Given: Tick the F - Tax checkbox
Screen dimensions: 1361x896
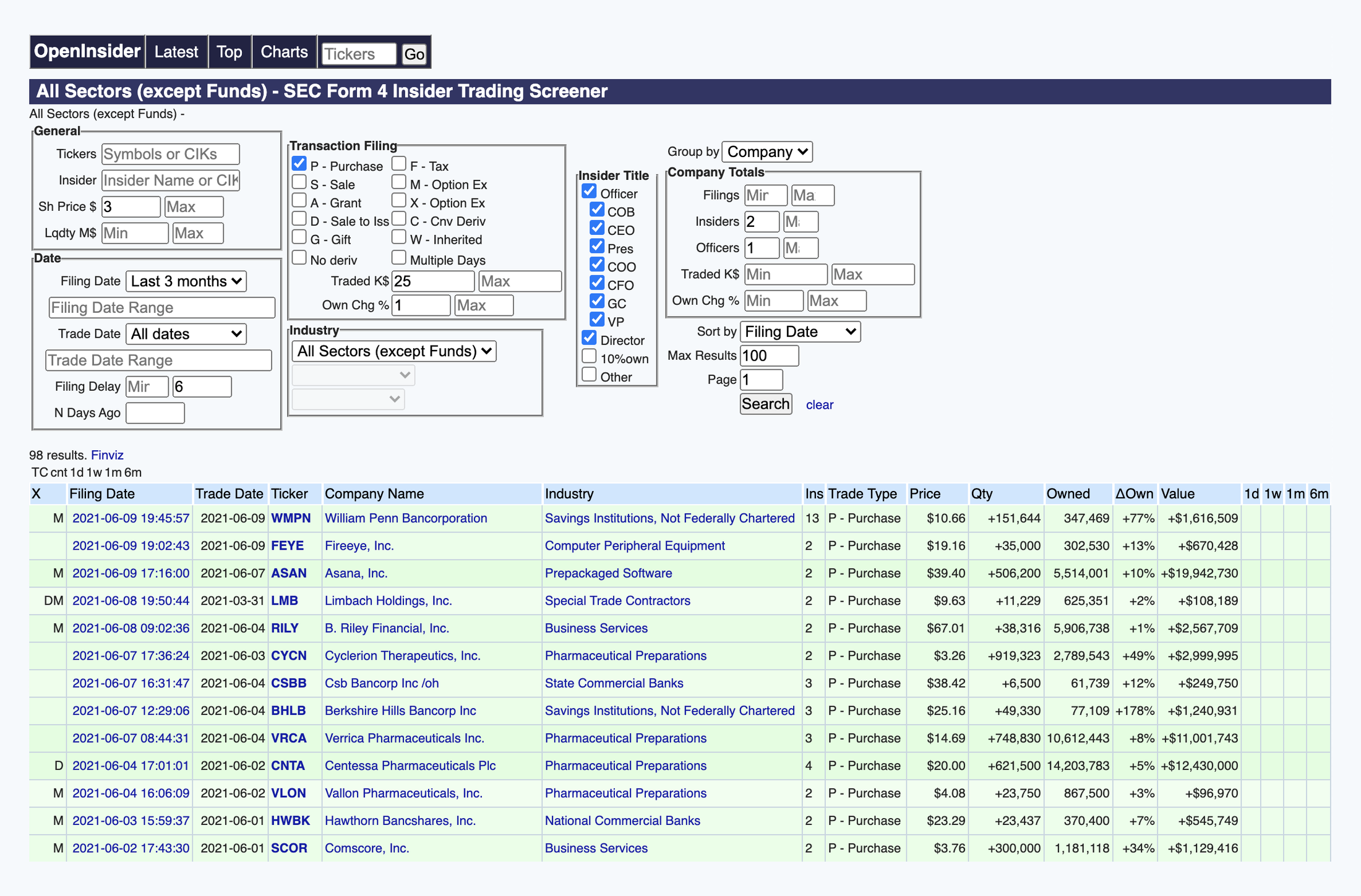Looking at the screenshot, I should (399, 164).
